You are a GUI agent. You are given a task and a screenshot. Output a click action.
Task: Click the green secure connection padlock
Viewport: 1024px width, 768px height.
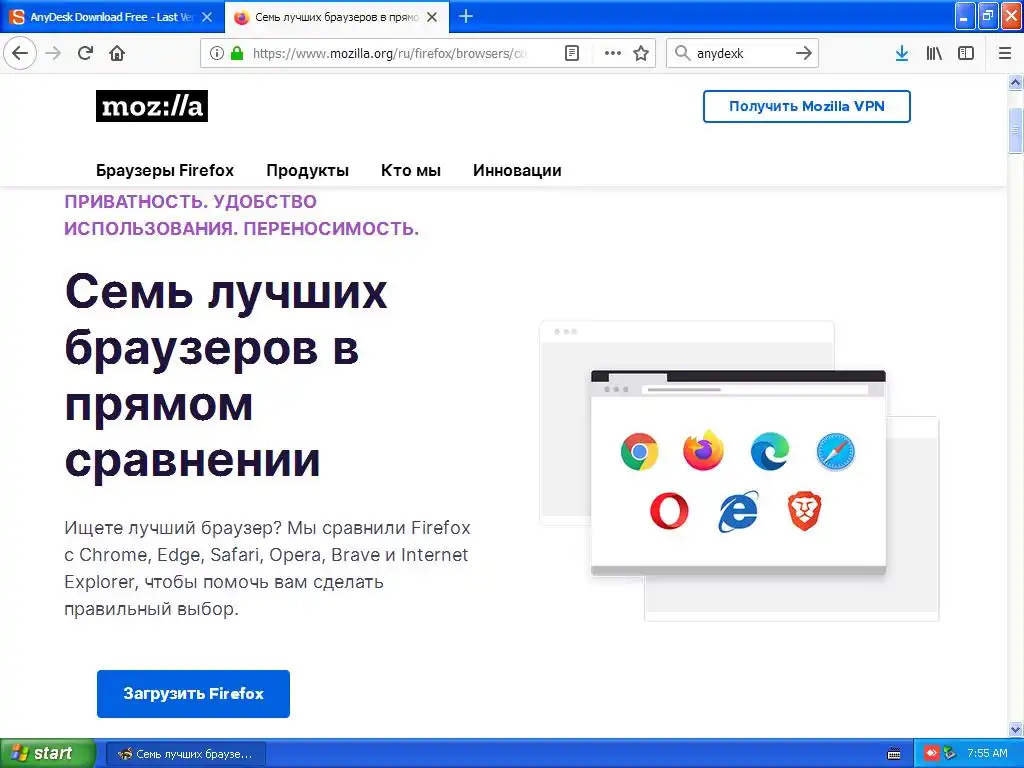(x=237, y=53)
